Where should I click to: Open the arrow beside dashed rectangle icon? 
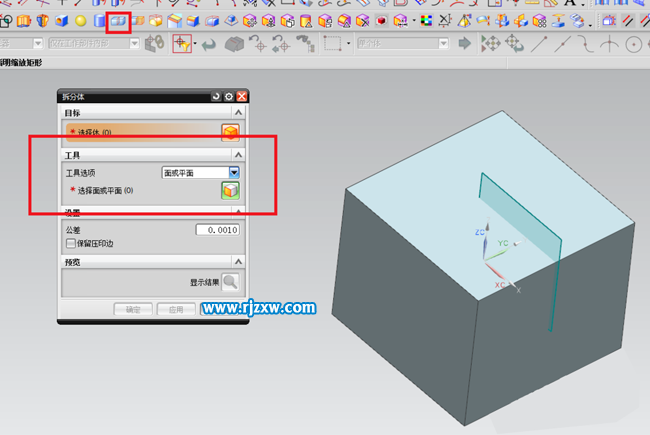pos(348,44)
